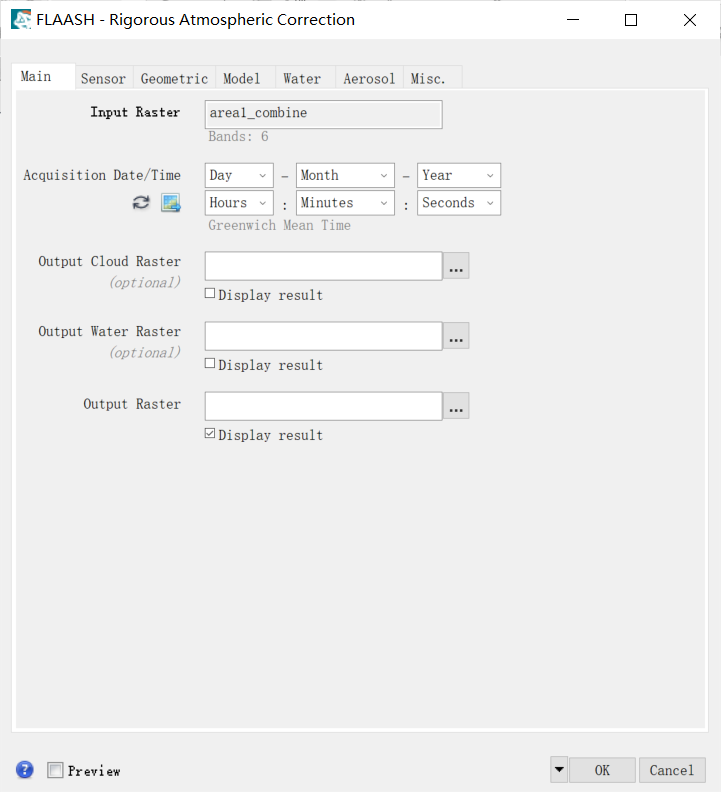Open the Day dropdown
Viewport: 721px width, 792px height.
(239, 175)
